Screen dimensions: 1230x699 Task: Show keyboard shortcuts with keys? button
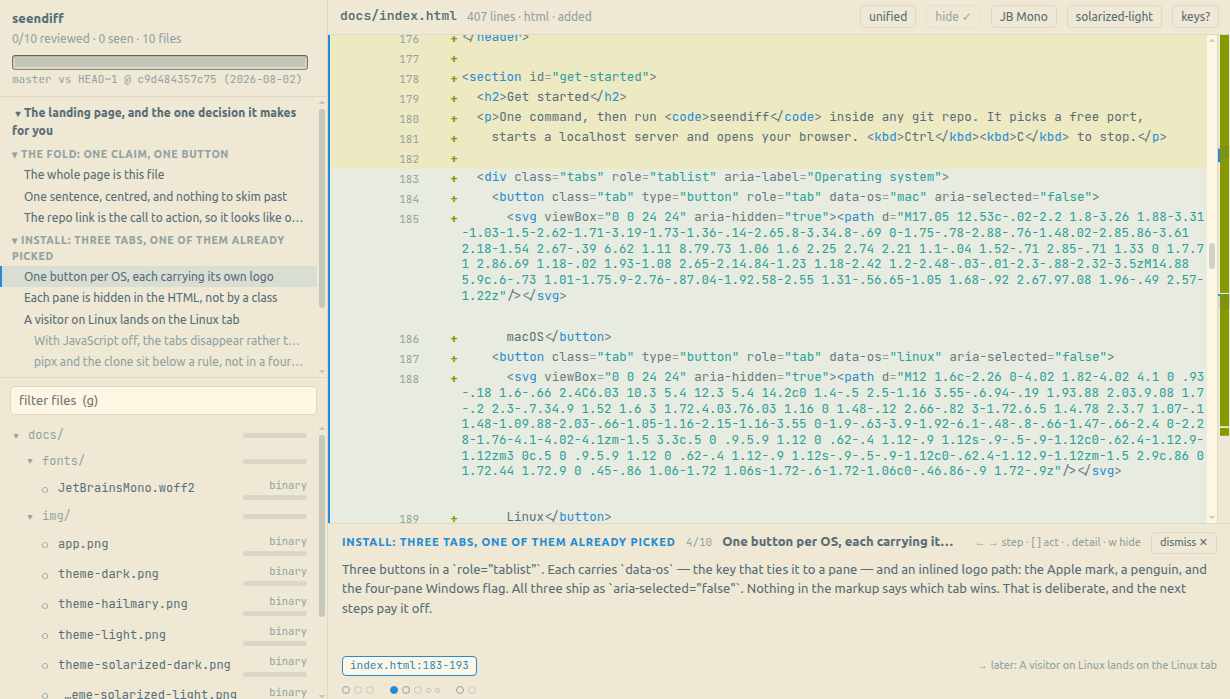tap(1196, 16)
